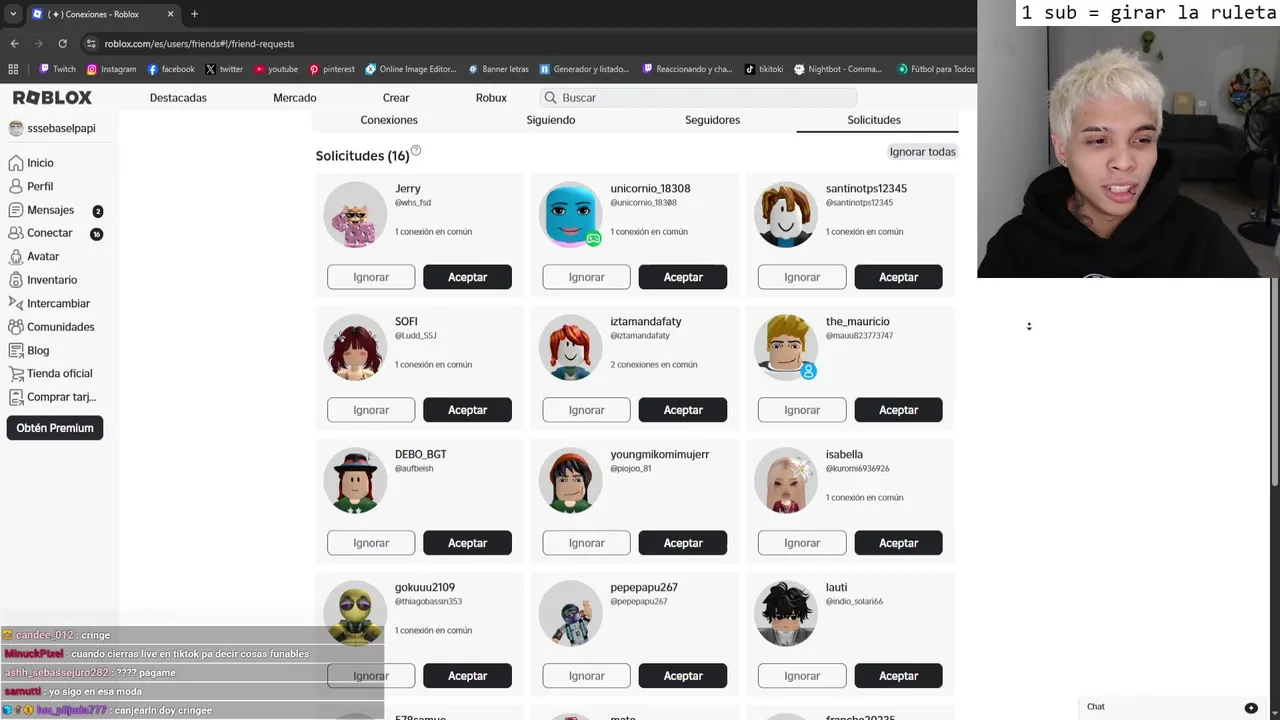Click the search magnifier icon
Viewport: 1280px width, 720px height.
click(550, 97)
